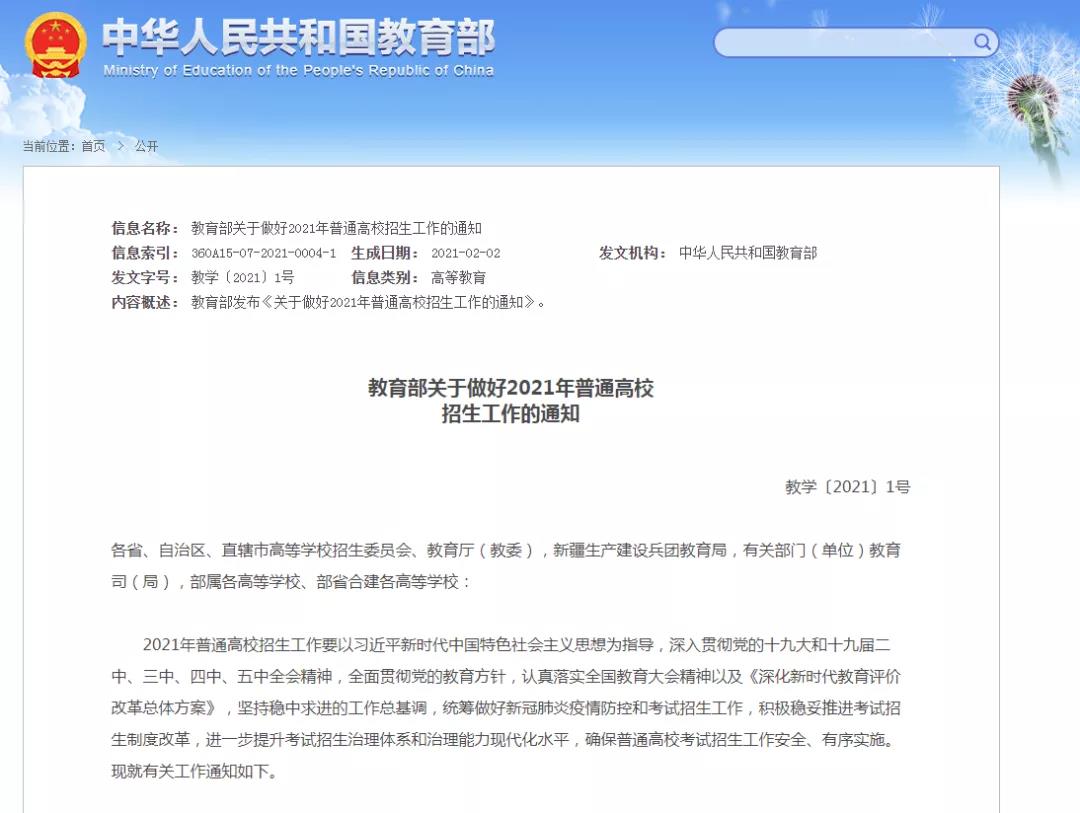The height and width of the screenshot is (813, 1080).
Task: Click the bold article headline 教育部关于做好2021年普通高校
Action: [510, 388]
